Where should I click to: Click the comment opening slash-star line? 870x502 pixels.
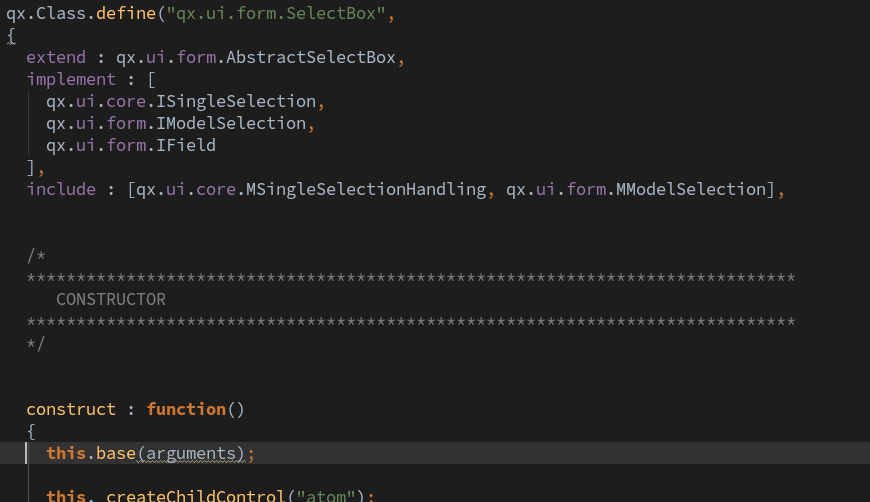(36, 256)
